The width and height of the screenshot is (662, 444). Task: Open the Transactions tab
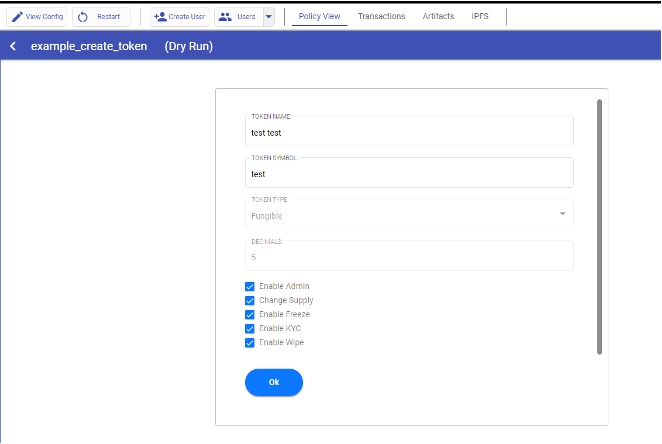pyautogui.click(x=381, y=17)
